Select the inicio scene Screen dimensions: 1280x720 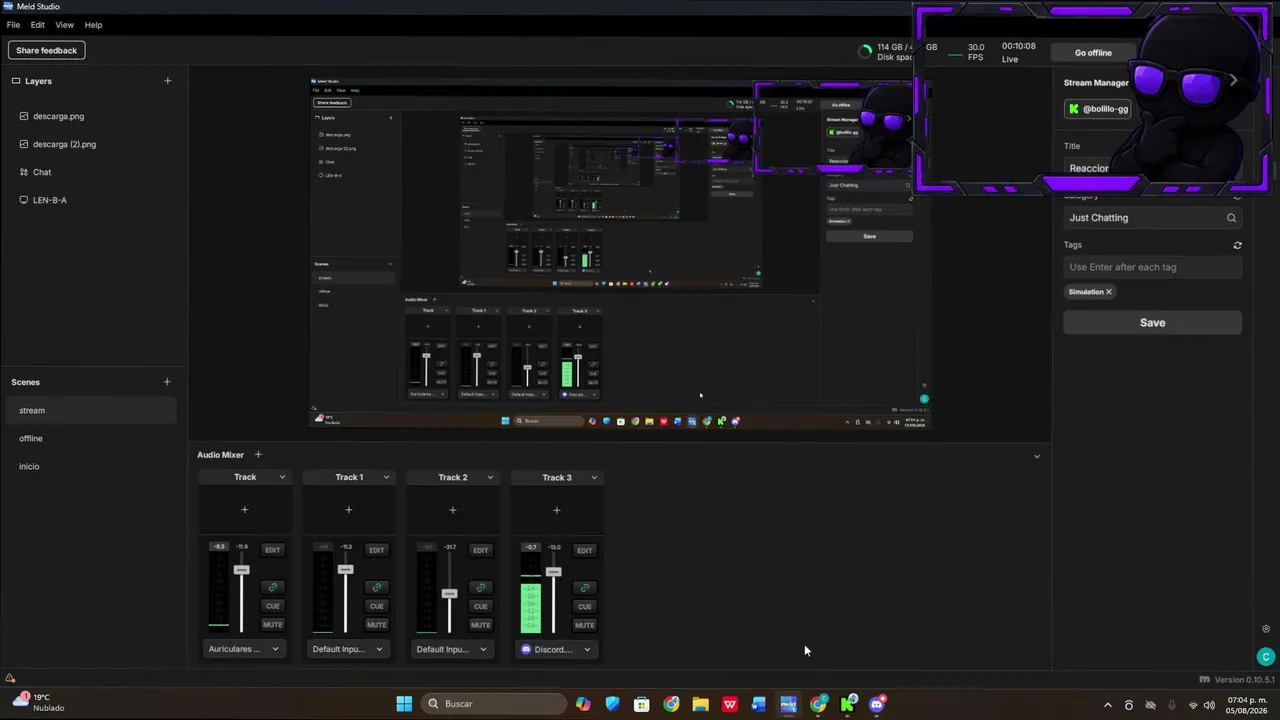(90, 466)
